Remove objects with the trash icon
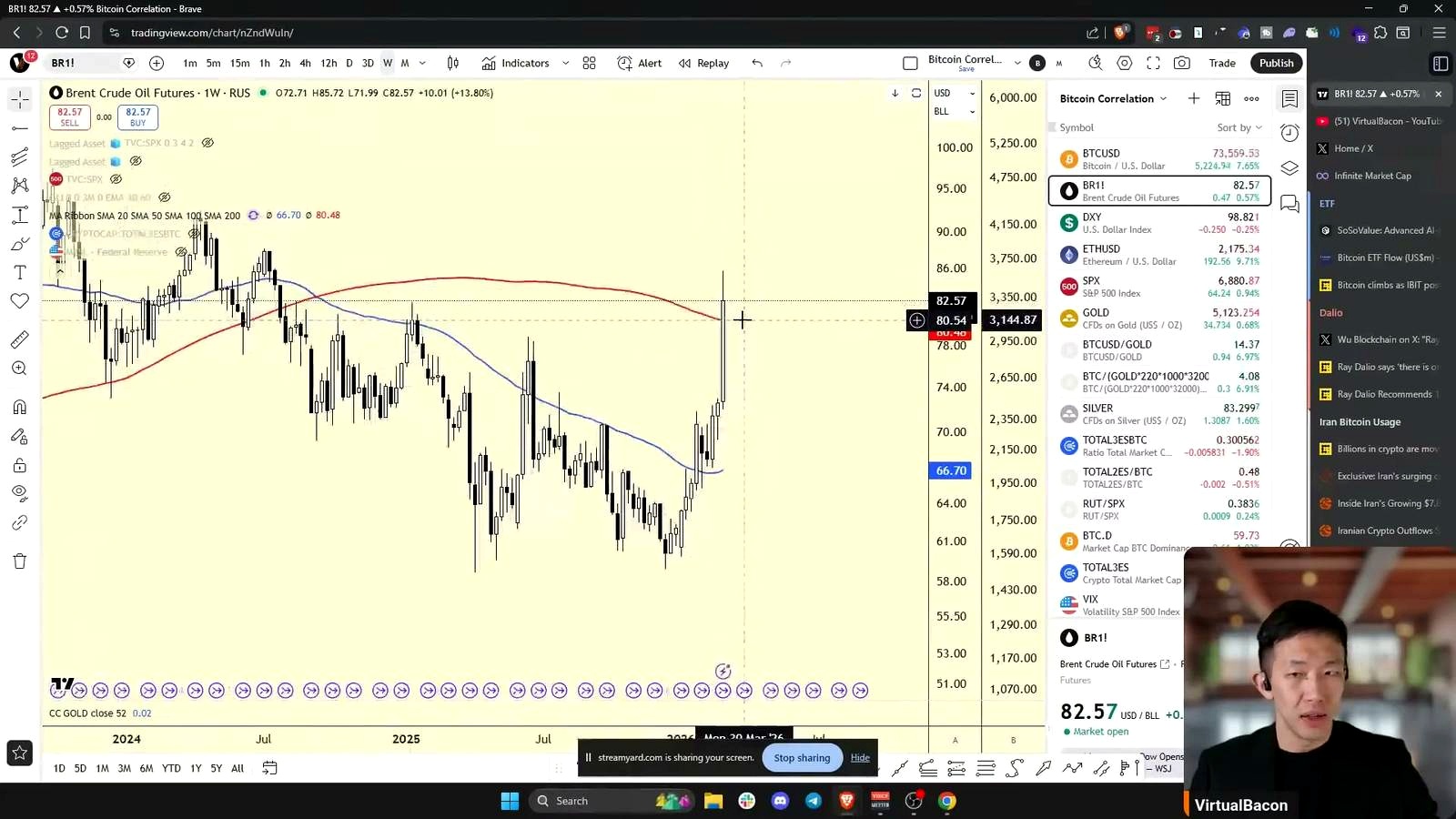The width and height of the screenshot is (1456, 819). pos(20,561)
